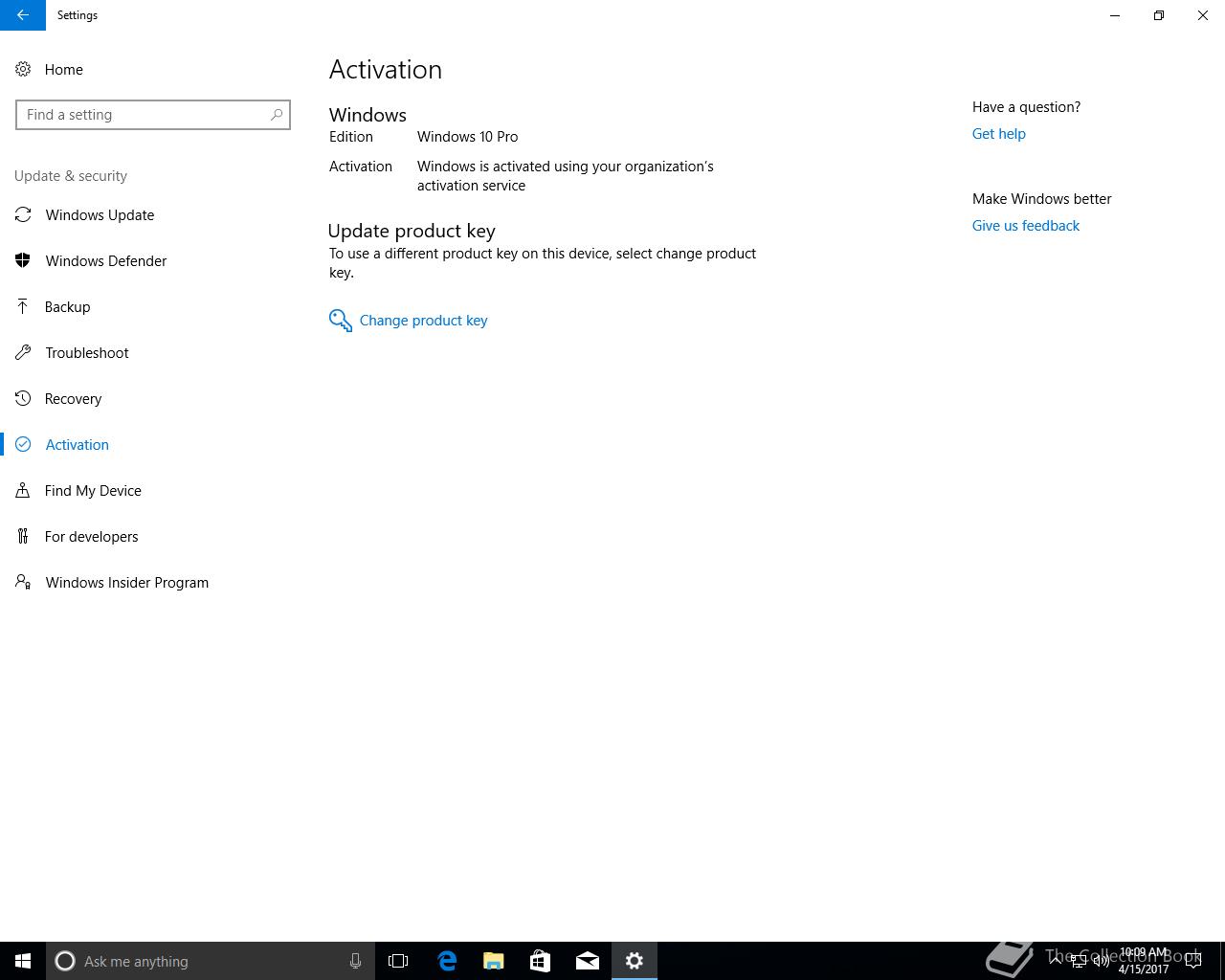Select the For developers tools icon
This screenshot has height=980, width=1225.
click(23, 536)
